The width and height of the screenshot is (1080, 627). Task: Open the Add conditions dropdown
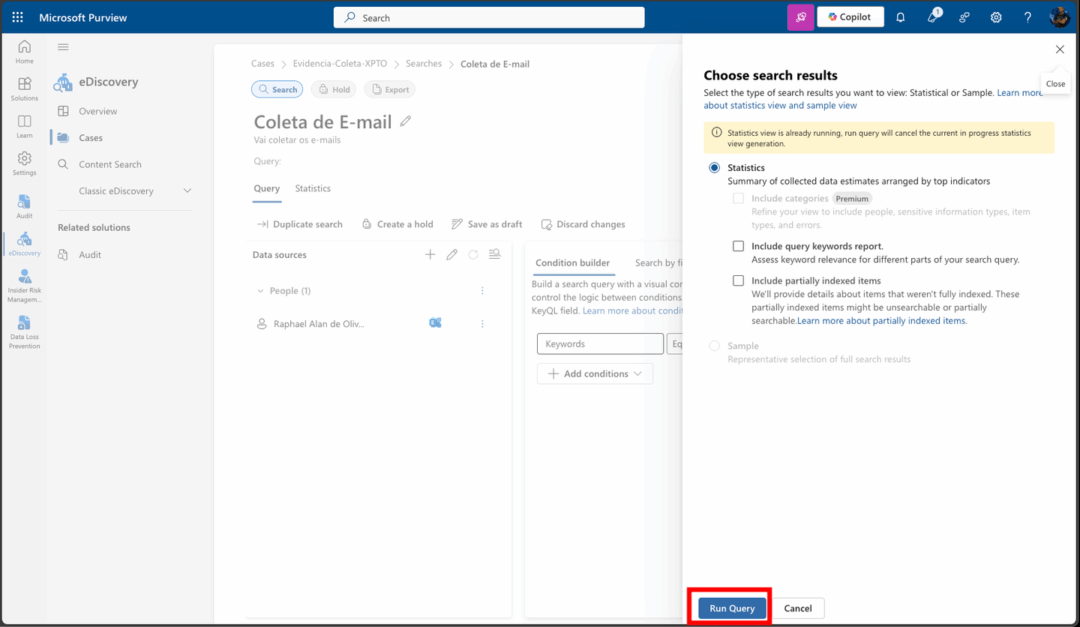[595, 373]
